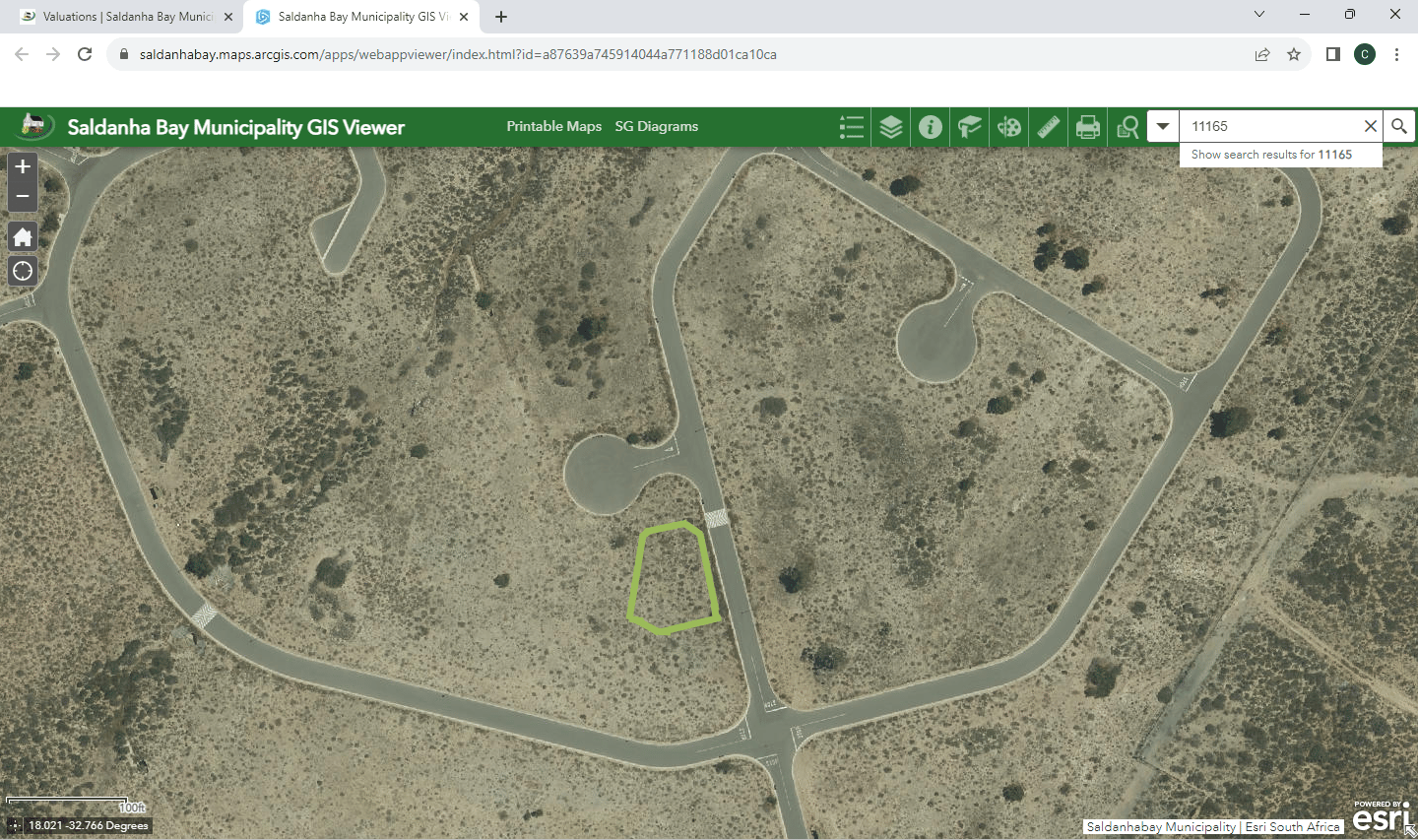1418x840 pixels.
Task: Click the Saldanha Bay Municipality GIS Viewer title
Action: [236, 127]
